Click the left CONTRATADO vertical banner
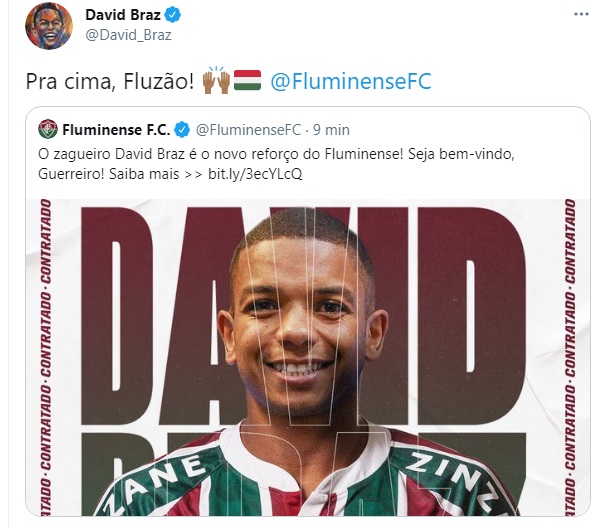Image resolution: width=601 pixels, height=528 pixels. point(46,357)
